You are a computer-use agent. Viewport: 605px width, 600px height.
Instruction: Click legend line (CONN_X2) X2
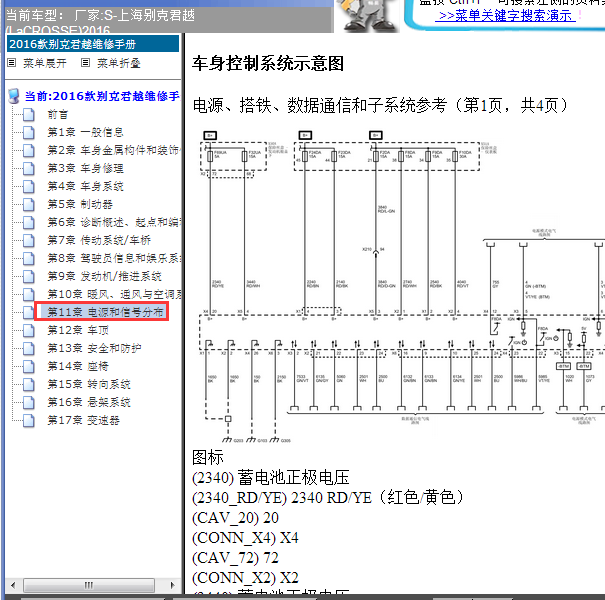(x=245, y=578)
